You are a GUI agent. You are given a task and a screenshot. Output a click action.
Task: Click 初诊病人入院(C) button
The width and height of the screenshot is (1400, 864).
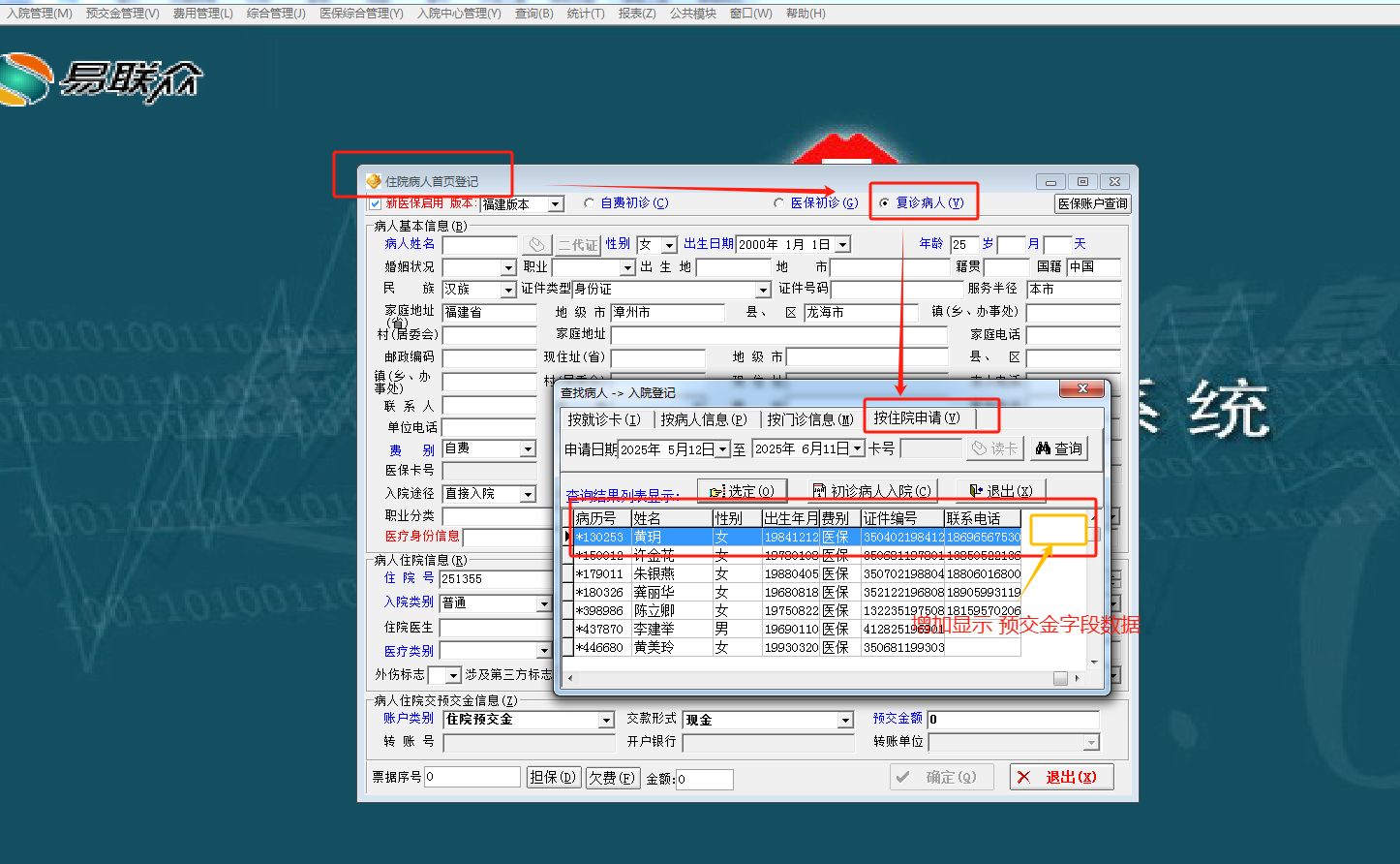pos(871,491)
